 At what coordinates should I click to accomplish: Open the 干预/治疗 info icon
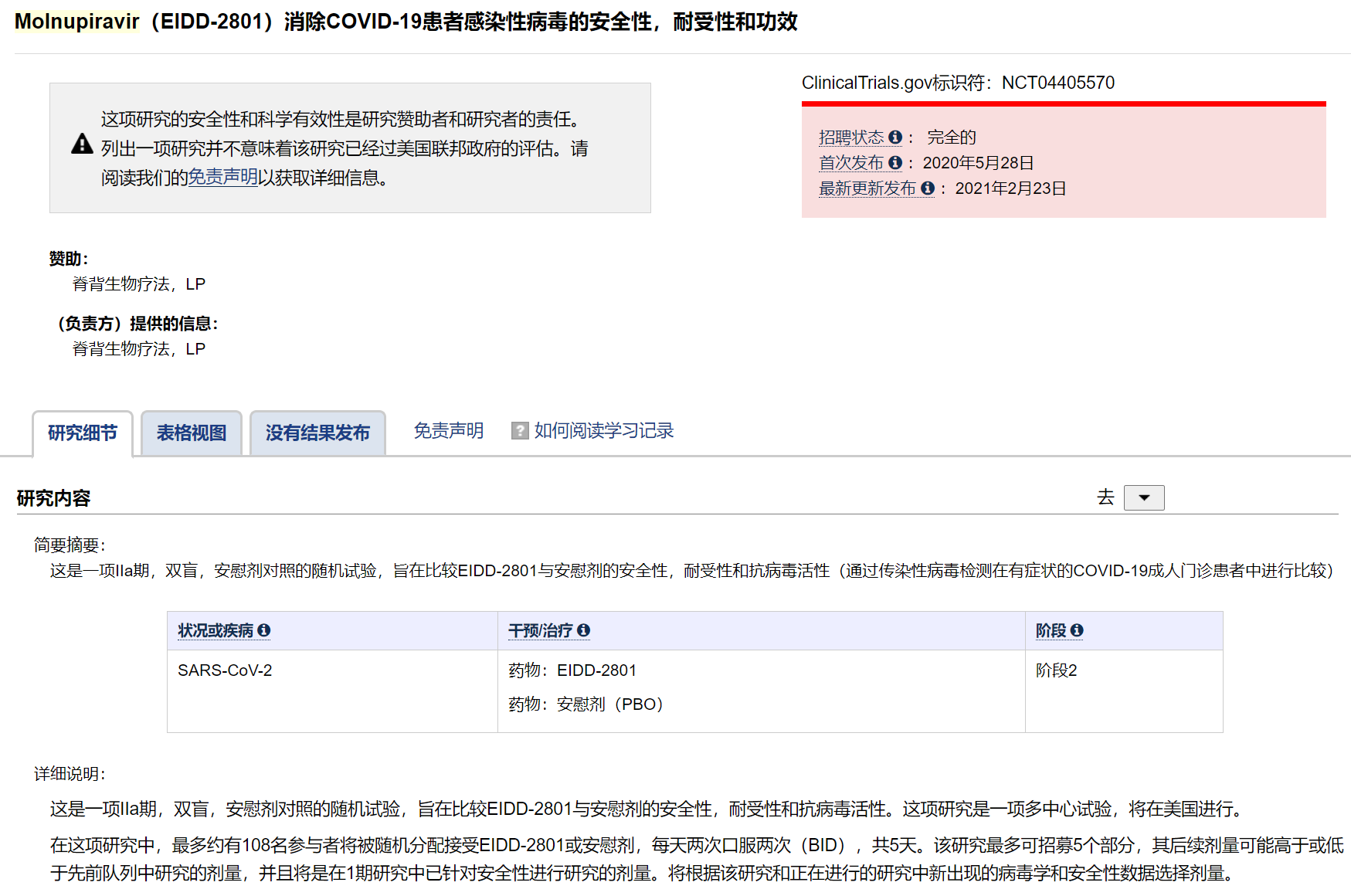tap(586, 630)
